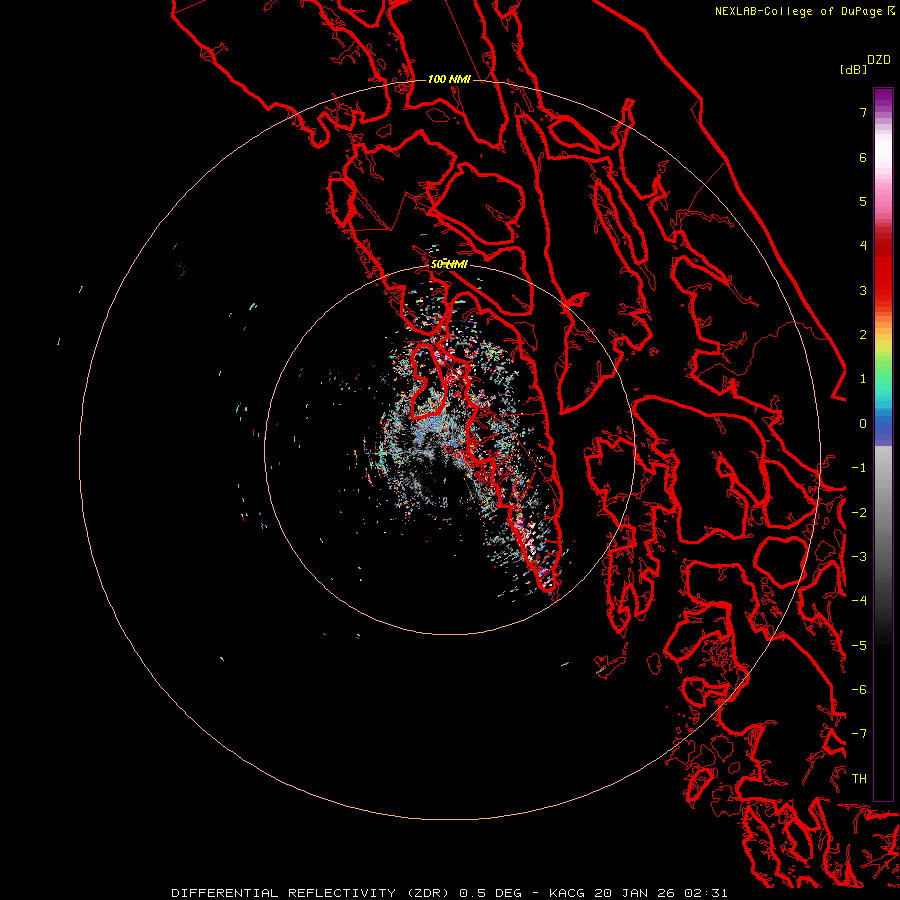This screenshot has width=900, height=900.
Task: Click the DZD legend title
Action: pos(879,60)
